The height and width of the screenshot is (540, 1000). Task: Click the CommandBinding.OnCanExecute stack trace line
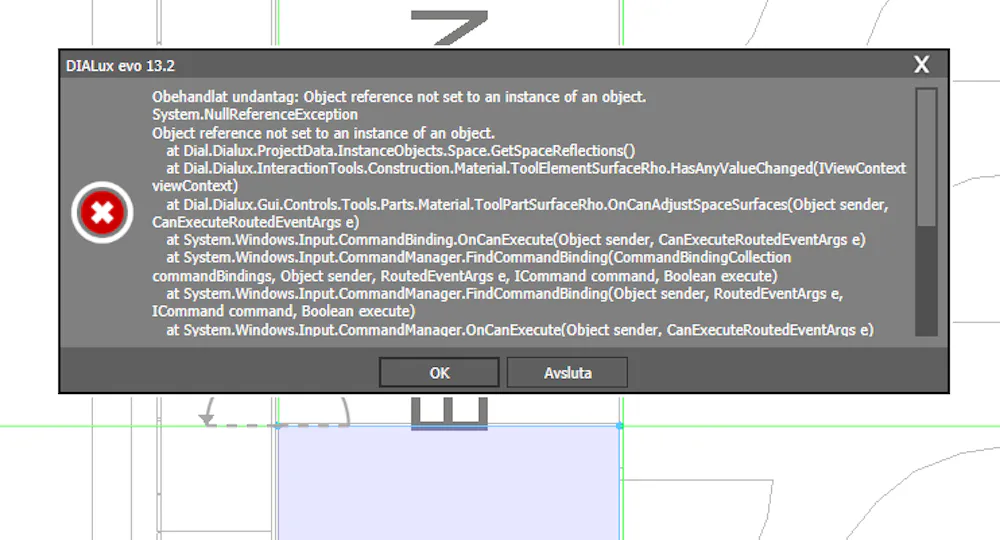pyautogui.click(x=515, y=240)
